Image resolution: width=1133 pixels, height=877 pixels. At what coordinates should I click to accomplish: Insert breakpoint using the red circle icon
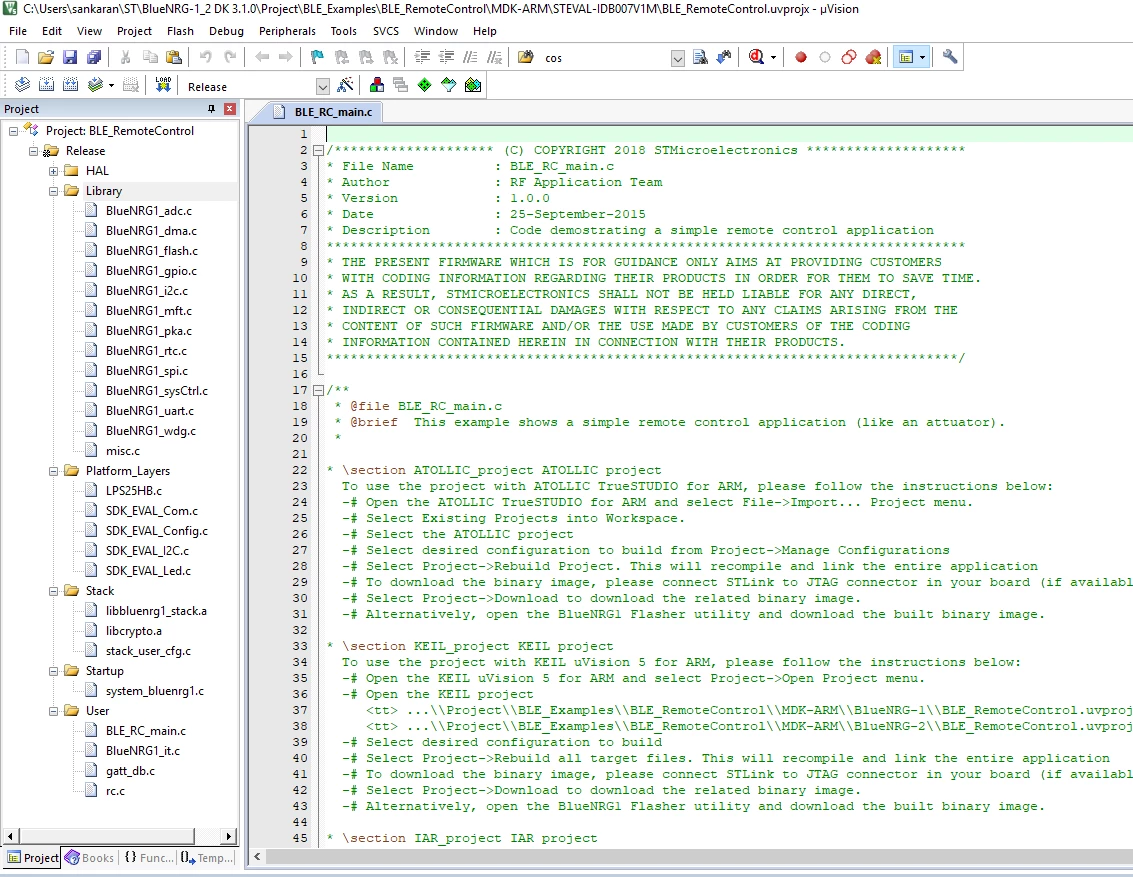click(x=801, y=57)
